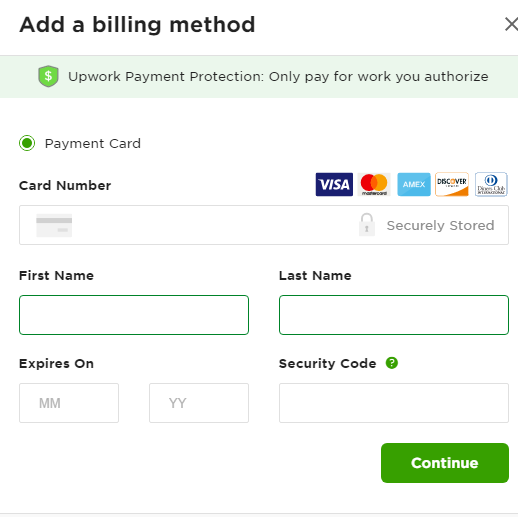Click the Mastercard logo
Image resolution: width=518 pixels, height=517 pixels.
(374, 184)
